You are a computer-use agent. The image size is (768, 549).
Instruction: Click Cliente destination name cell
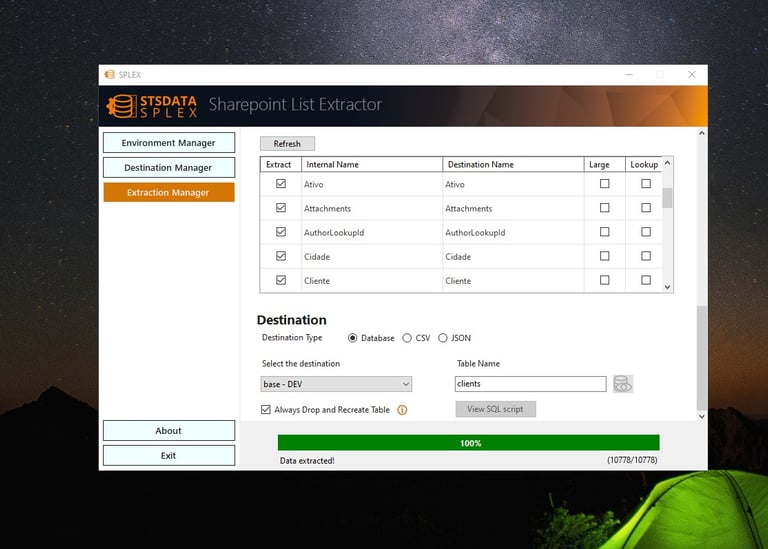point(513,281)
